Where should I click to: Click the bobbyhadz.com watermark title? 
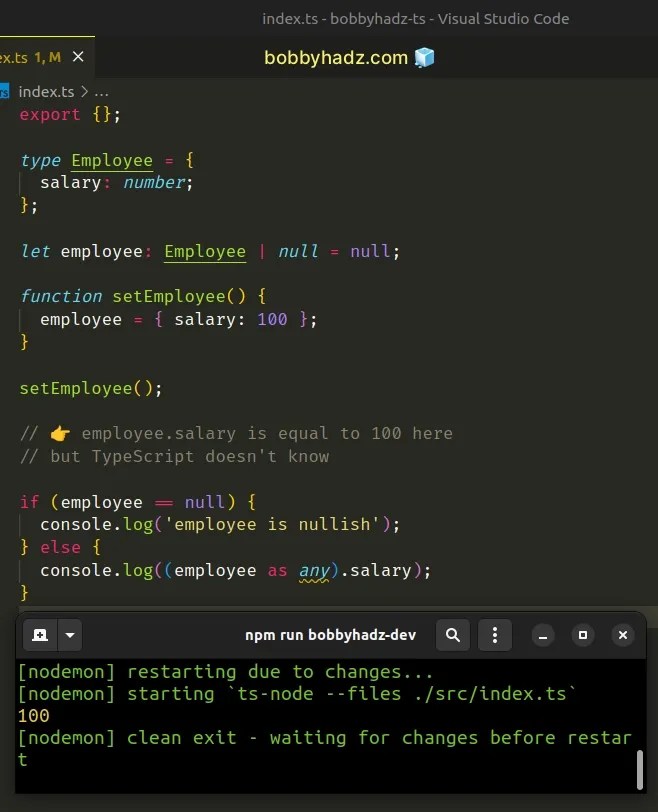pos(336,58)
